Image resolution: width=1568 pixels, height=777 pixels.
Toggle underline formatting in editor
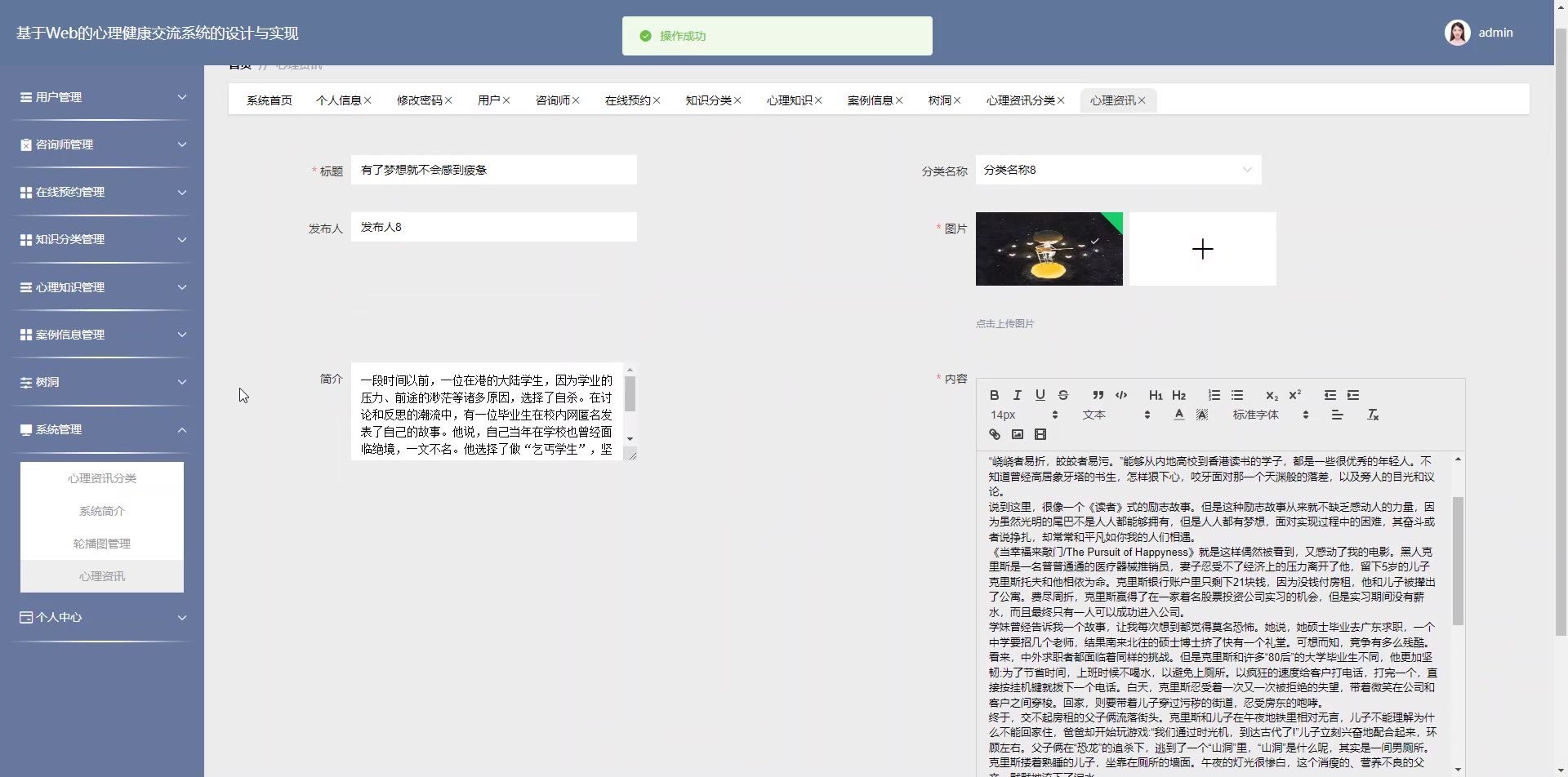click(x=1040, y=395)
